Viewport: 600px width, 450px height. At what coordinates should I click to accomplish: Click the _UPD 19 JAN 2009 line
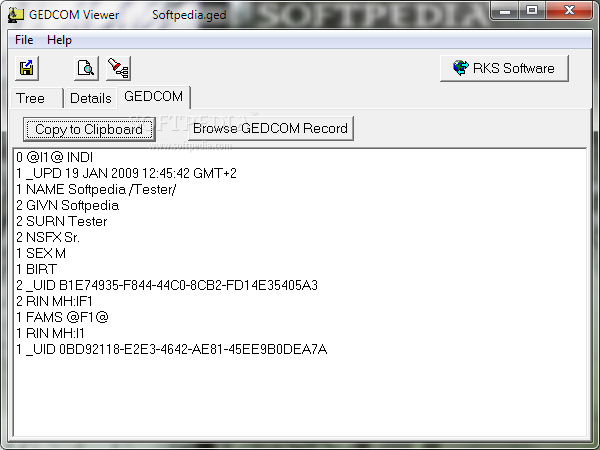(126, 173)
